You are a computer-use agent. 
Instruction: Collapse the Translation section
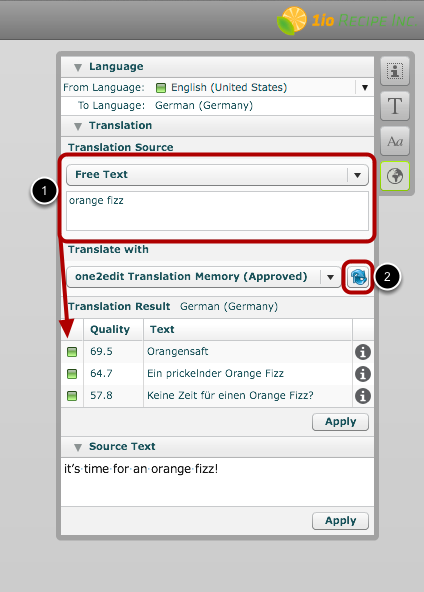coord(78,126)
